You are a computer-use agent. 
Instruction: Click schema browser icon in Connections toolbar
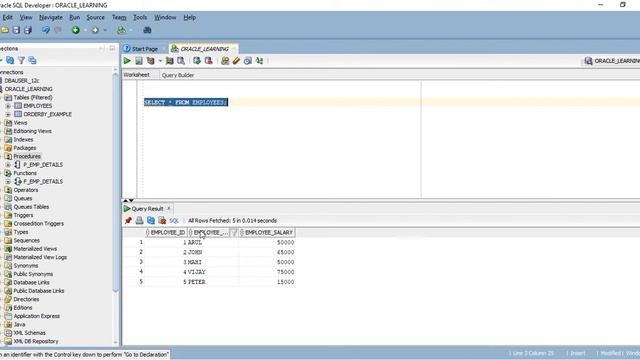pos(32,60)
